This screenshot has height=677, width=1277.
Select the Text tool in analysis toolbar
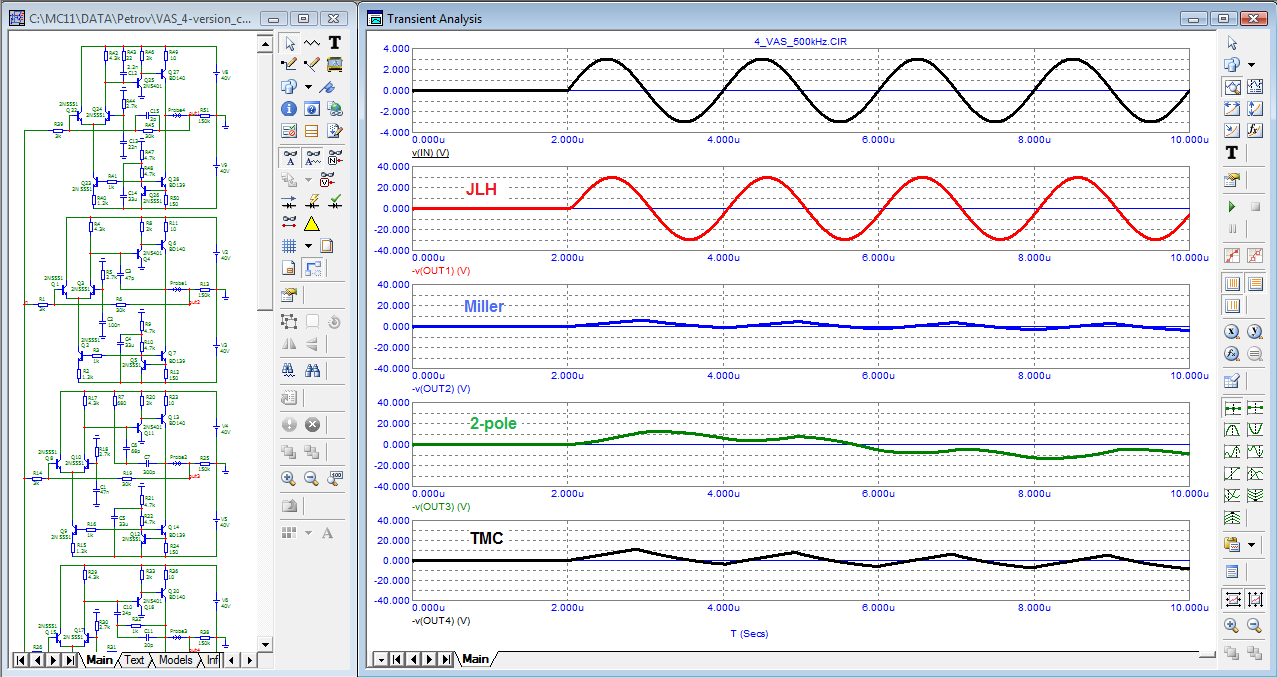tap(1232, 152)
